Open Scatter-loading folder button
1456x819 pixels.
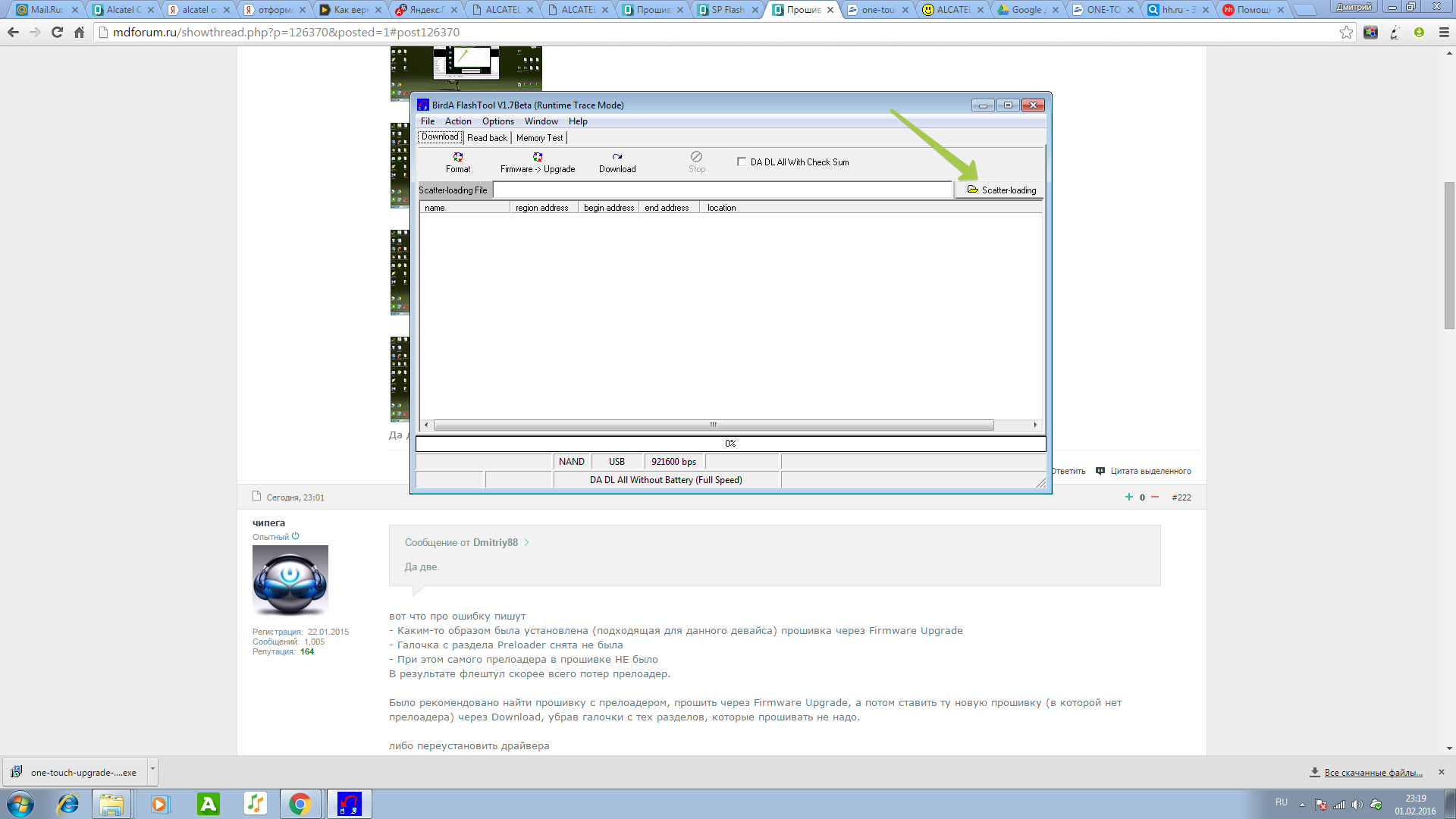[1001, 190]
